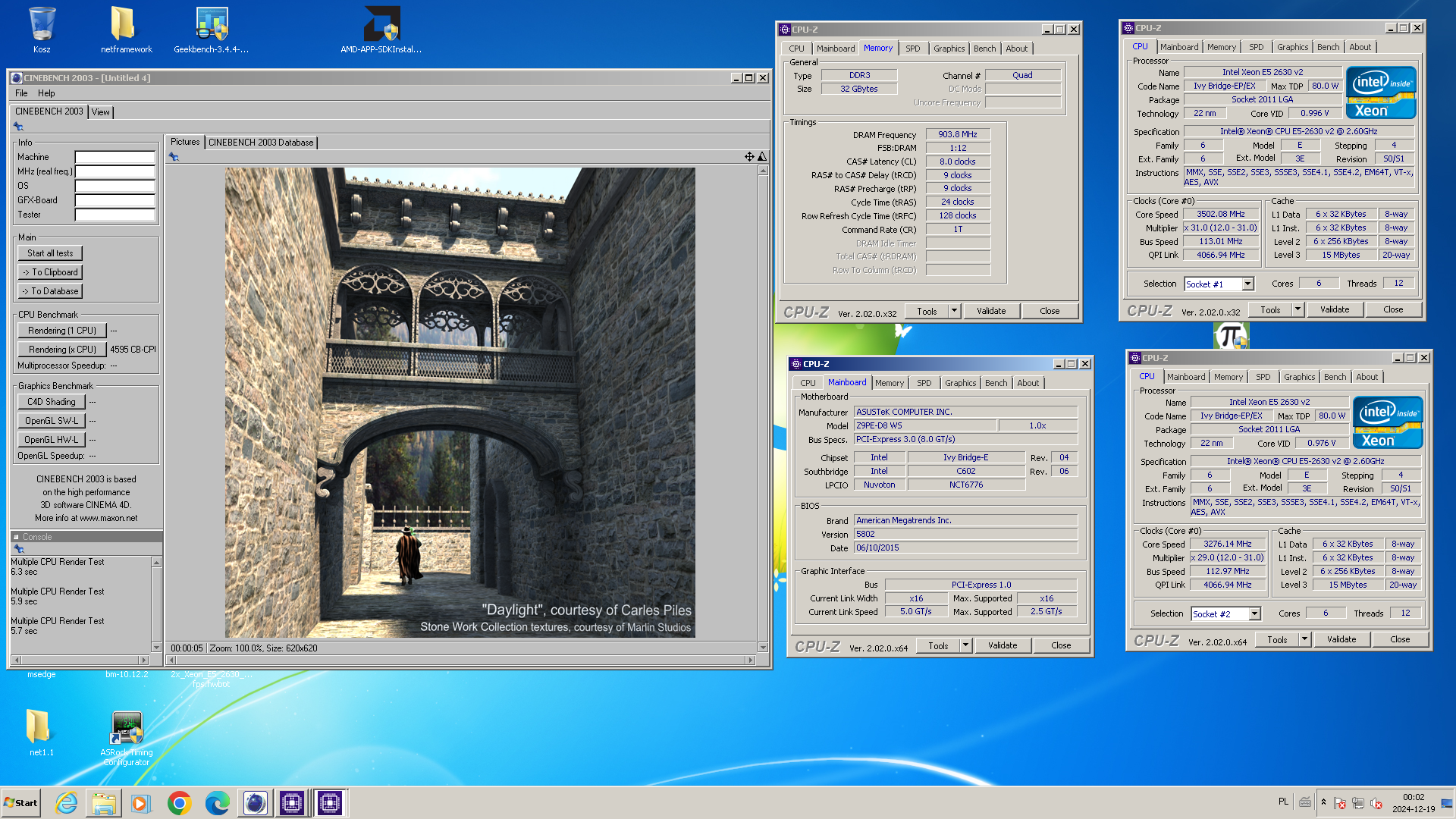Switch to CINEBENCH via its taskbar icon
The width and height of the screenshot is (1456, 819).
click(255, 802)
